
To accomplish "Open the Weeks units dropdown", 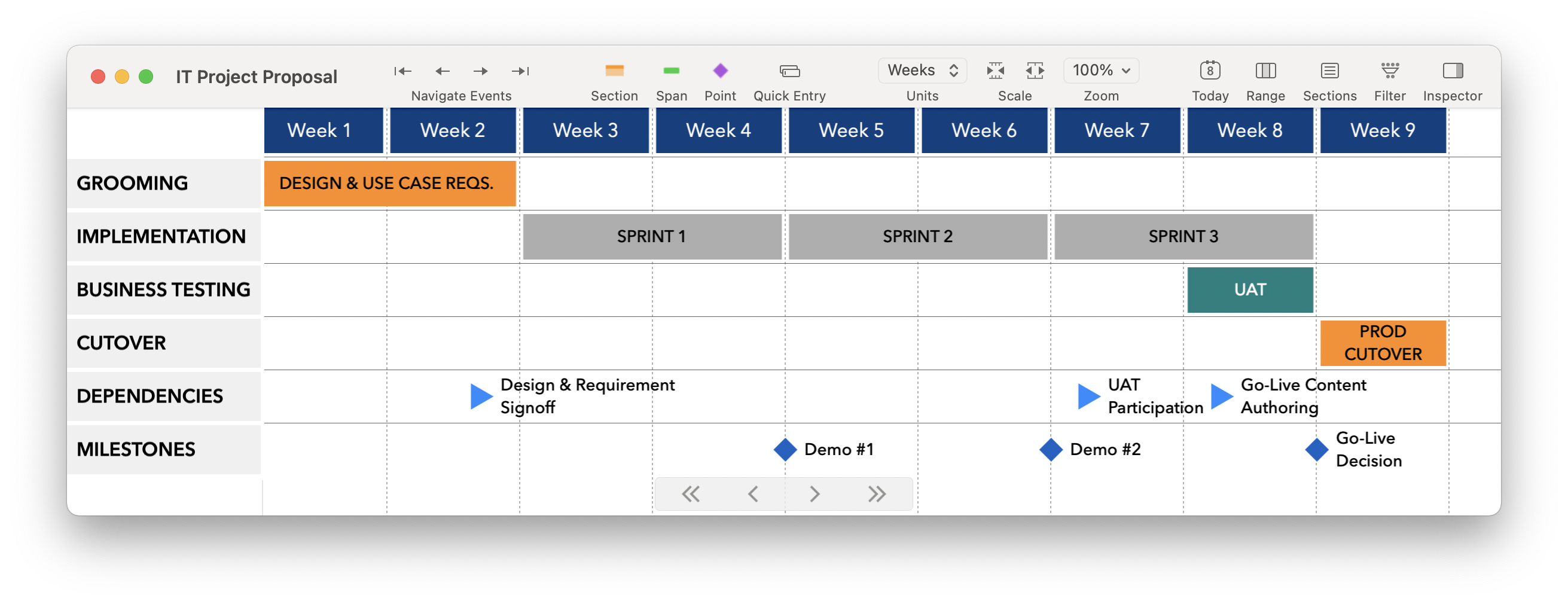I will (x=922, y=70).
